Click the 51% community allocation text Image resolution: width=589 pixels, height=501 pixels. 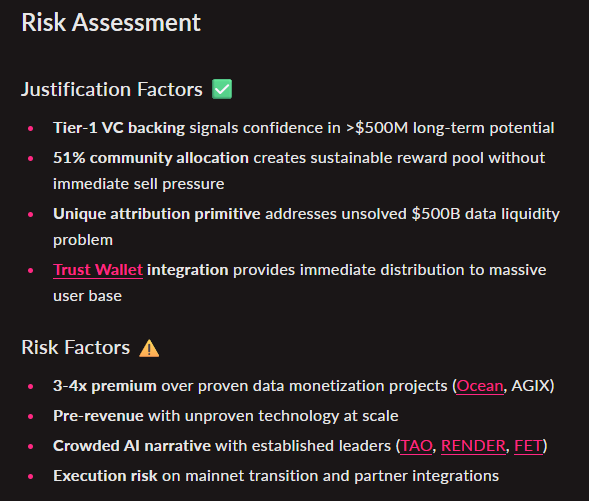(x=151, y=158)
